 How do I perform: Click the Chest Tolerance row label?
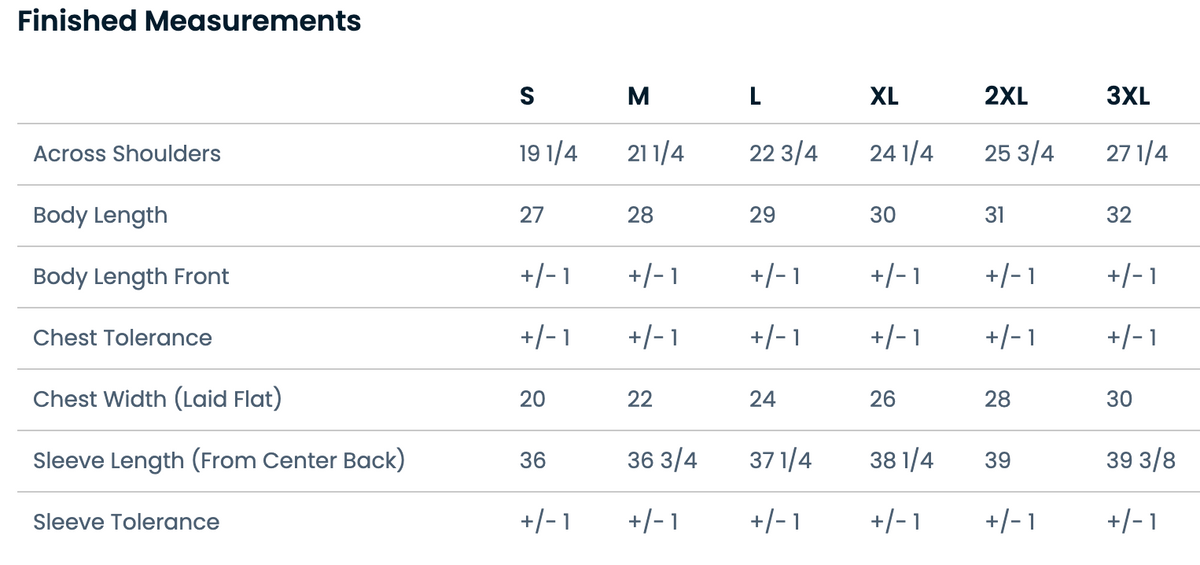pos(122,338)
